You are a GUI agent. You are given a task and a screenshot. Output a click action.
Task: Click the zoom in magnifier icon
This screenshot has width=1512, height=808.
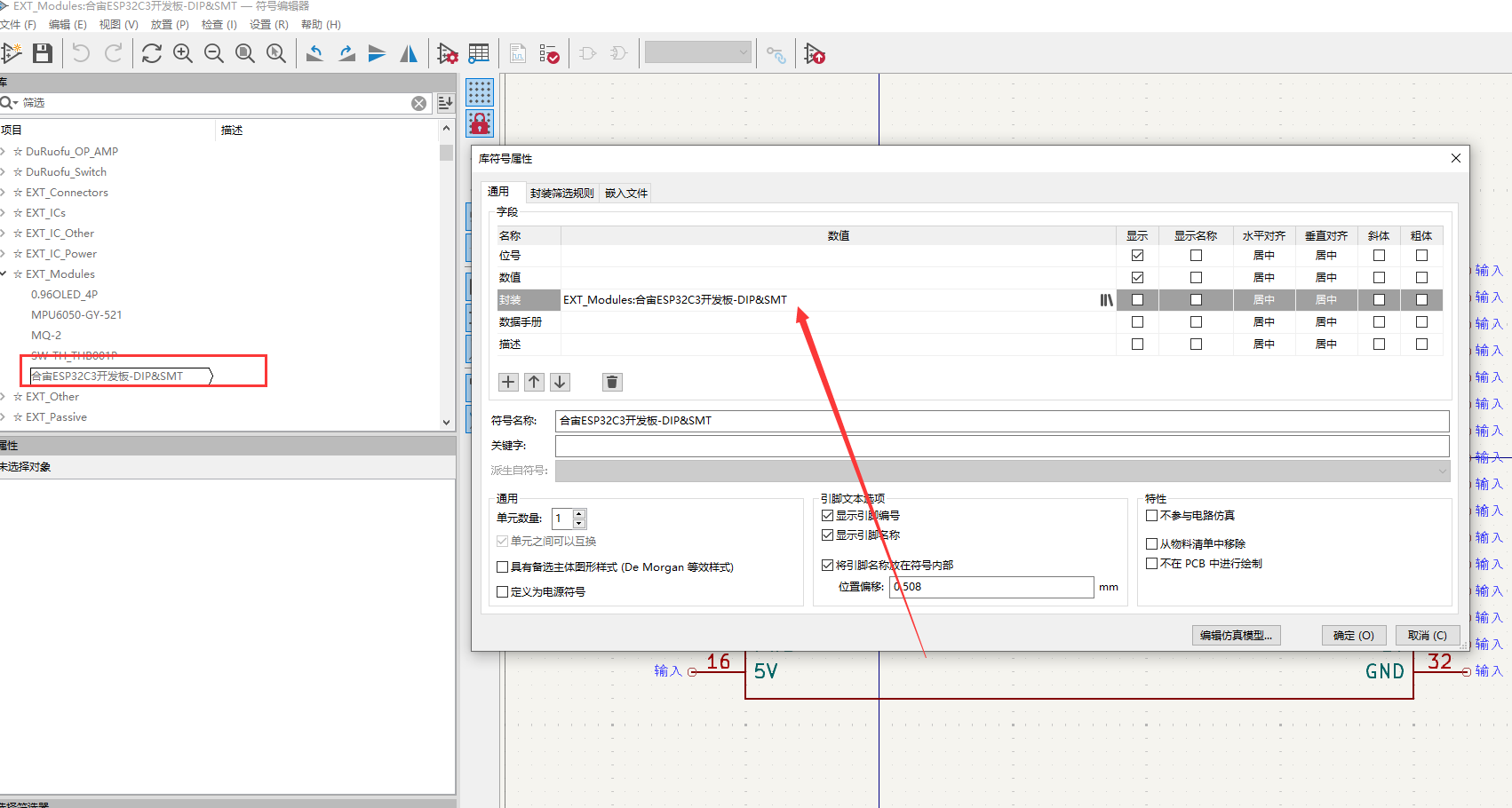pos(183,54)
